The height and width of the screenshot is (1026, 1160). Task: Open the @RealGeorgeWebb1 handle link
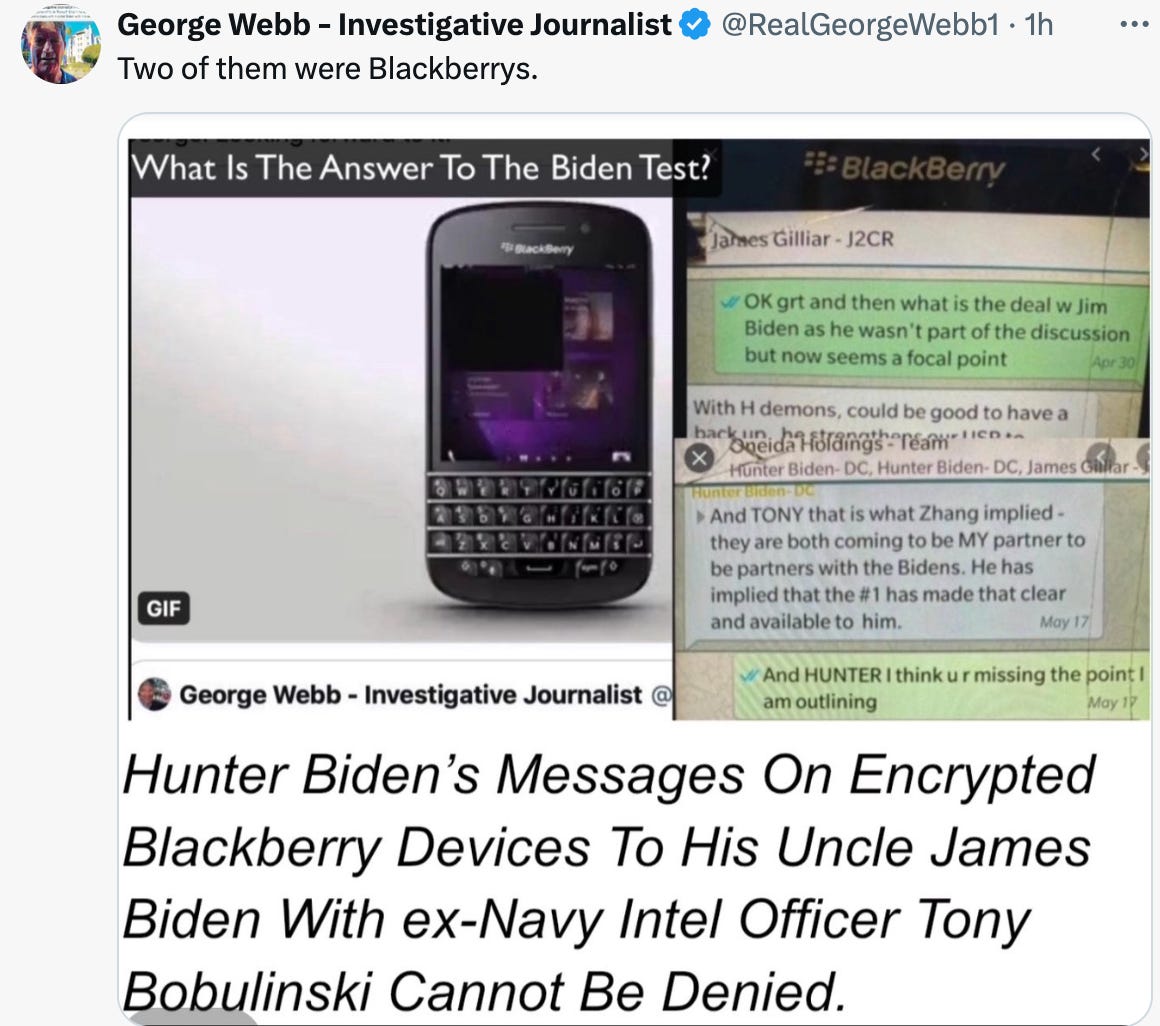point(860,25)
